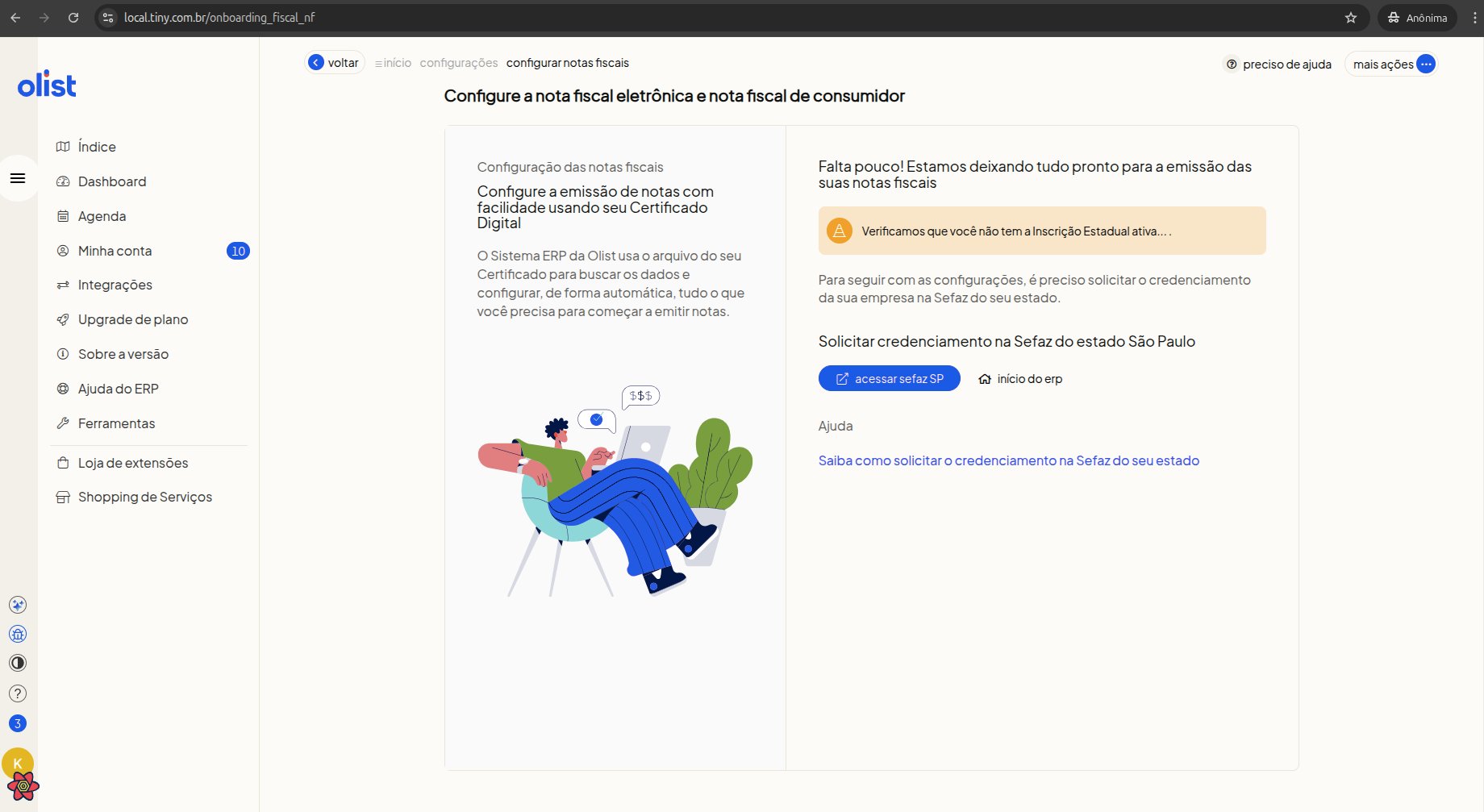1484x812 pixels.
Task: Click the Shopping de Serviços store icon
Action: [63, 497]
